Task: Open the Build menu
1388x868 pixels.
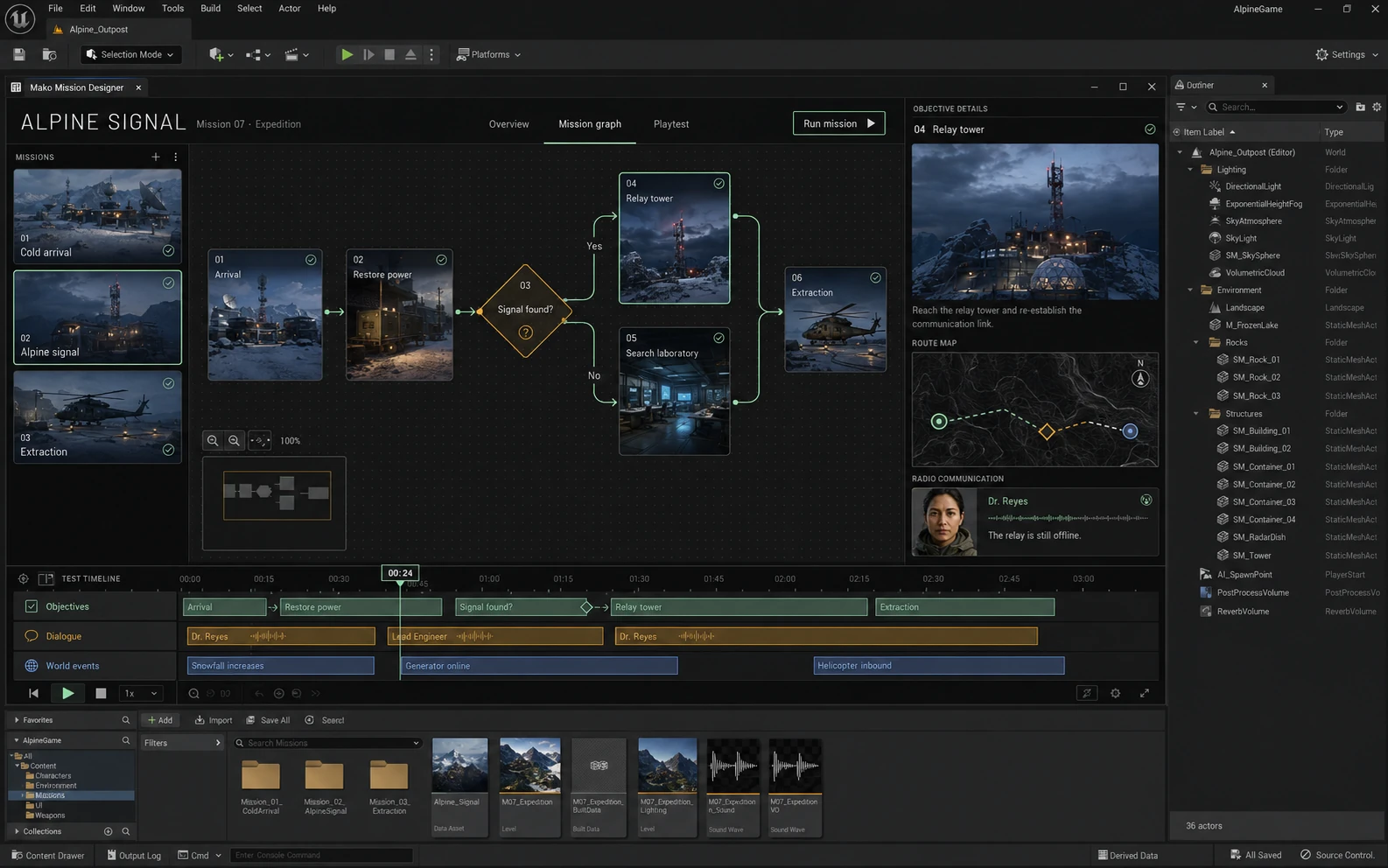Action: coord(210,9)
